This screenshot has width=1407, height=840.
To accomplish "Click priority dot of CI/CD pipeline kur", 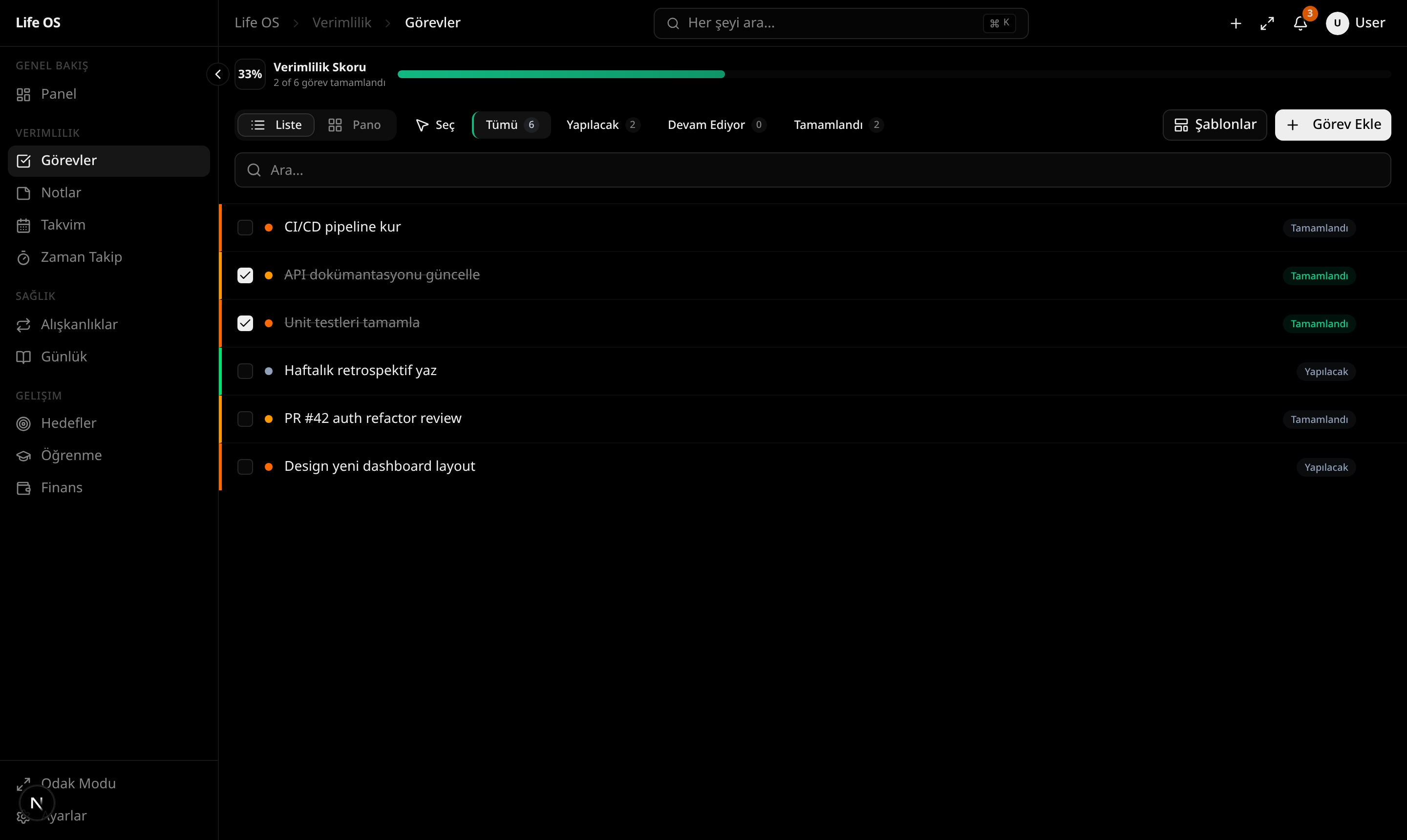I will [269, 228].
